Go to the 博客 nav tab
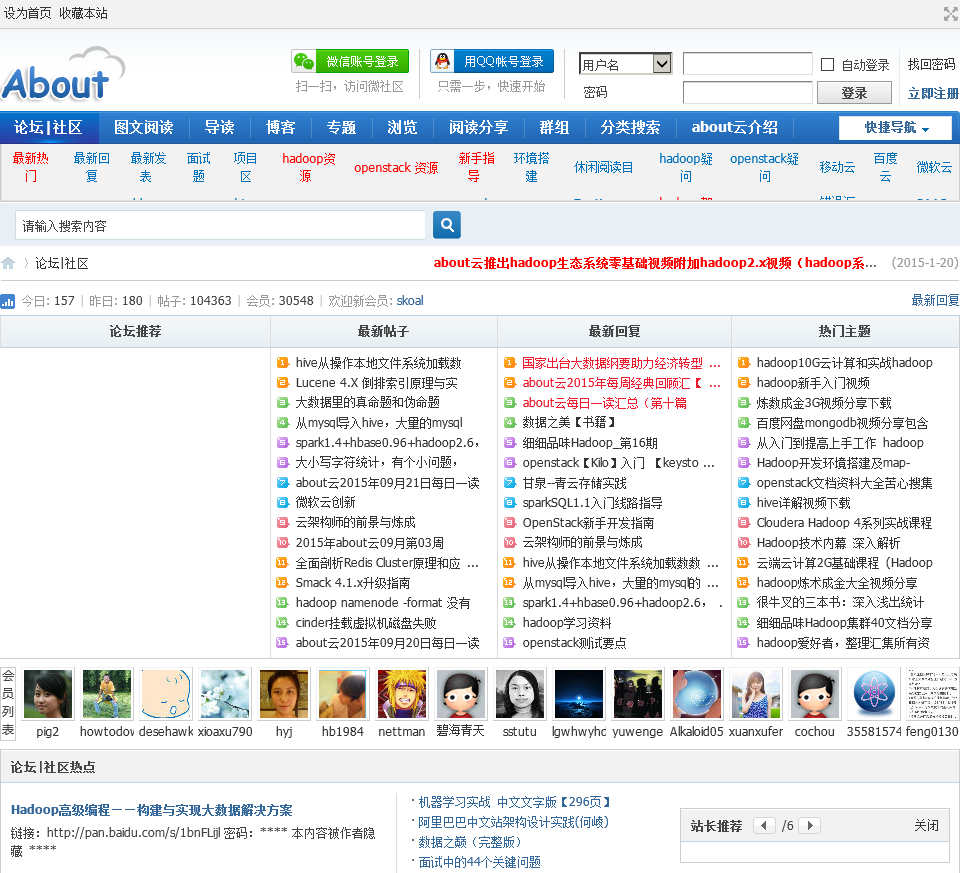The height and width of the screenshot is (873, 960). pos(280,127)
